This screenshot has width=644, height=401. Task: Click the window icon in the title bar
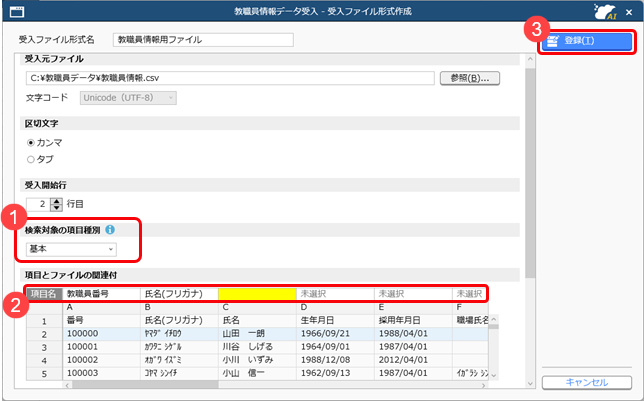click(x=17, y=12)
